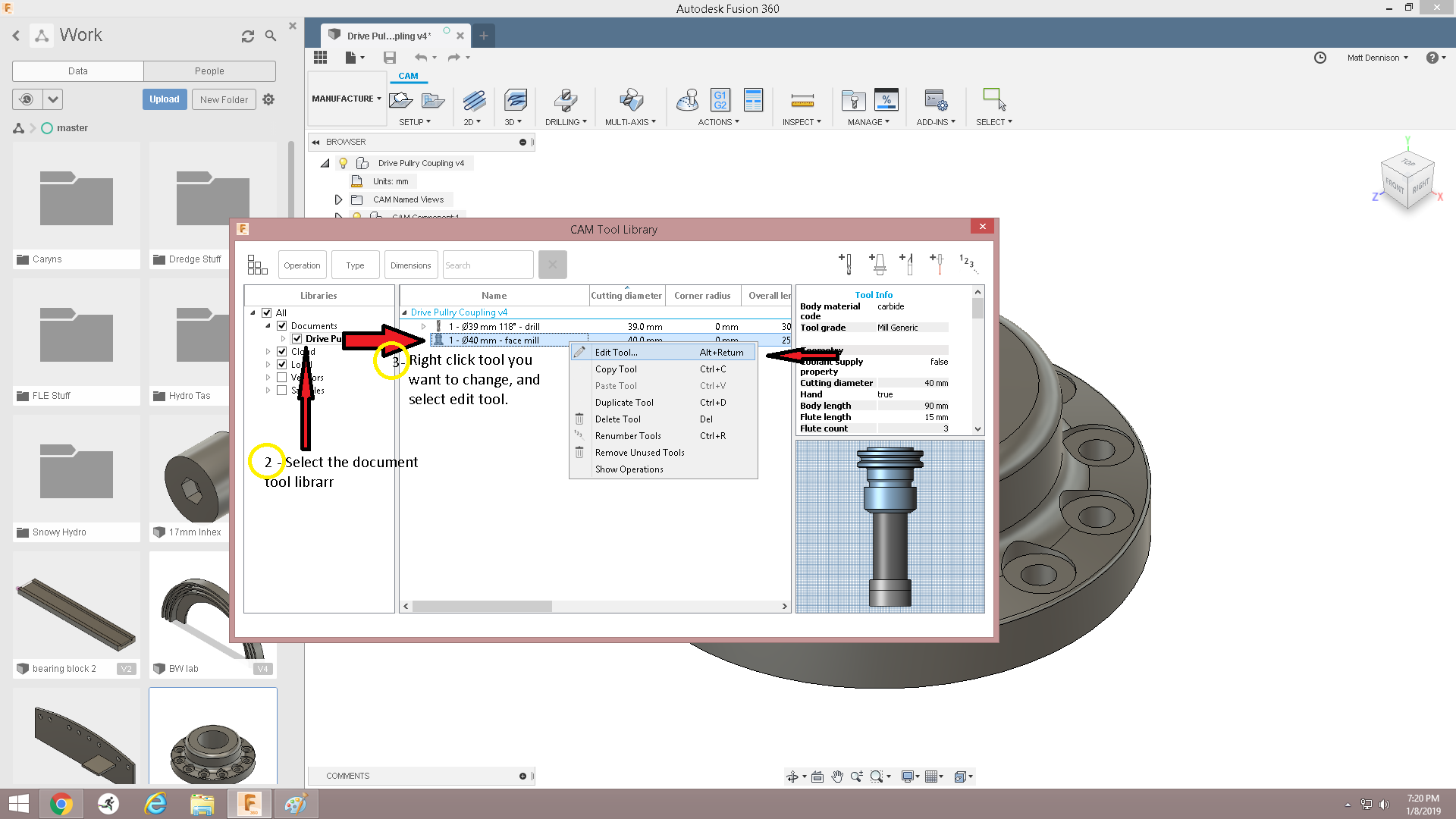Click the refresh icon in Work panel
Viewport: 1456px width, 819px height.
point(247,36)
